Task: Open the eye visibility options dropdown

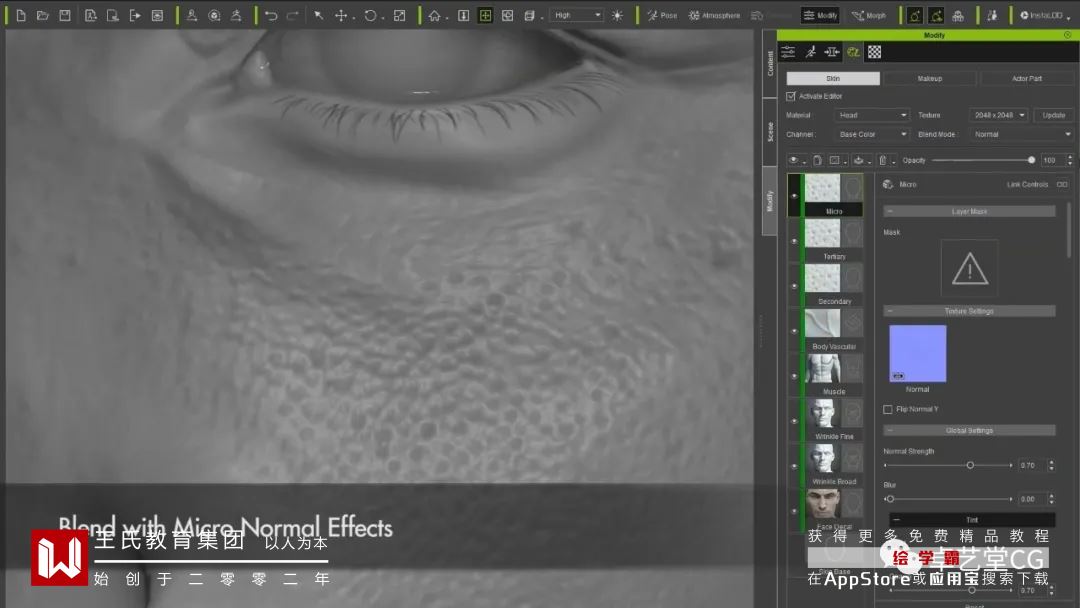Action: 796,160
